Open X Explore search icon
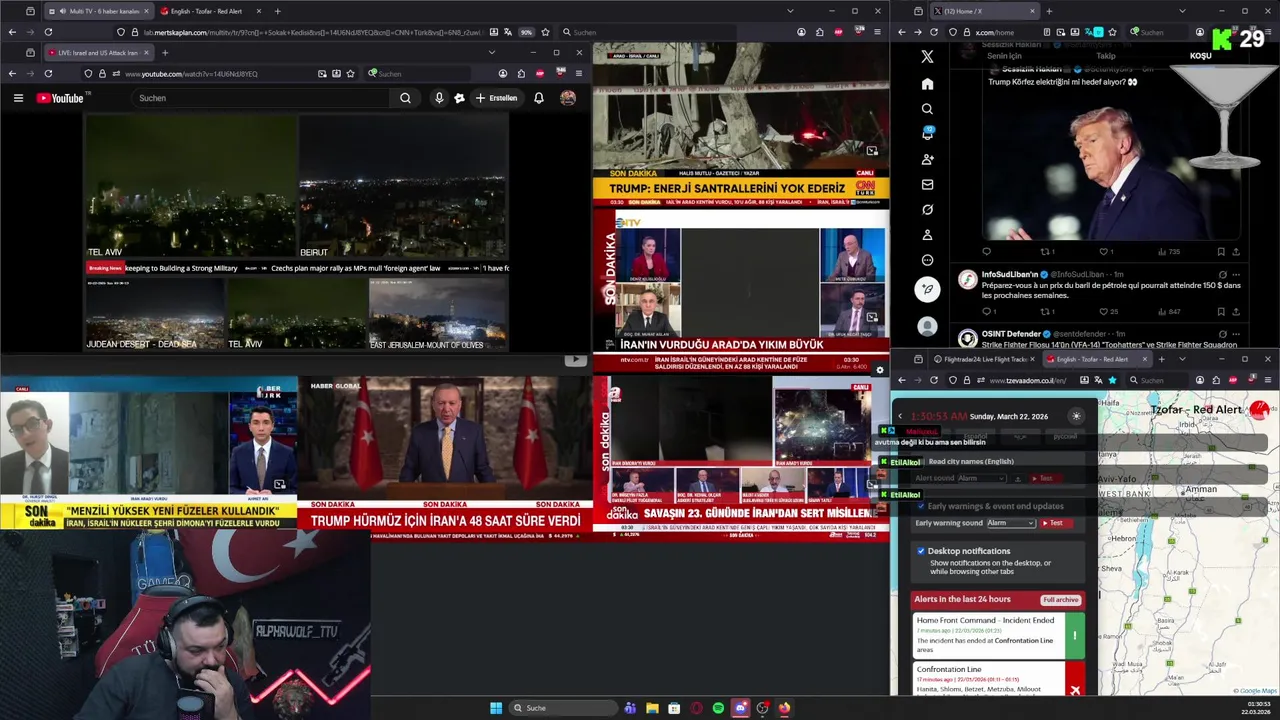The width and height of the screenshot is (1280, 720). (927, 109)
